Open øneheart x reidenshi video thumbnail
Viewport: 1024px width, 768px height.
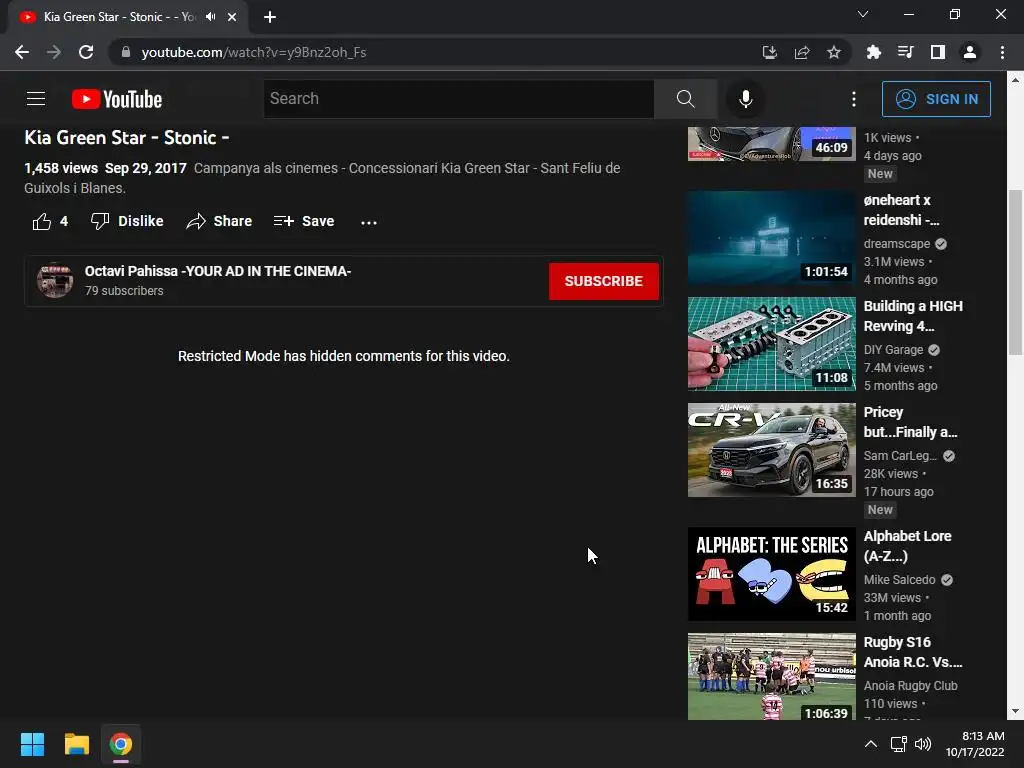(771, 238)
